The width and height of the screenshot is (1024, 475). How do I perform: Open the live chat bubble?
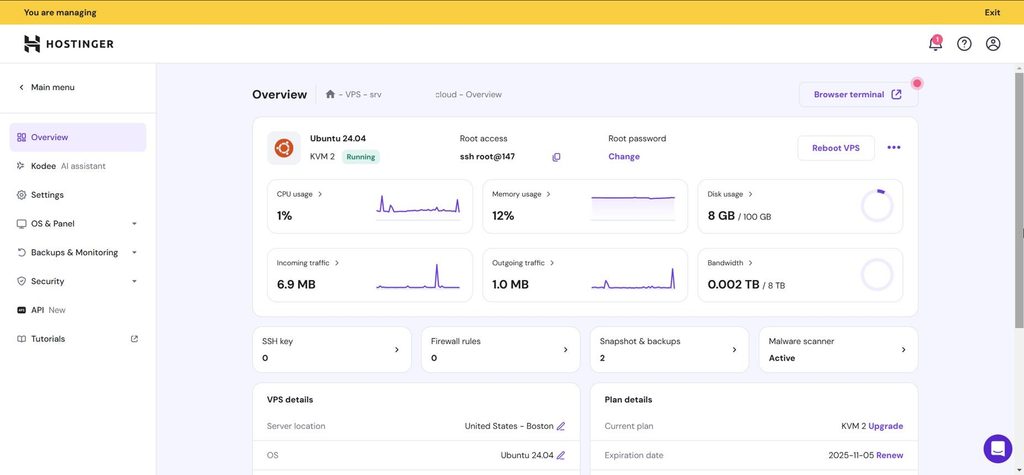[x=997, y=449]
